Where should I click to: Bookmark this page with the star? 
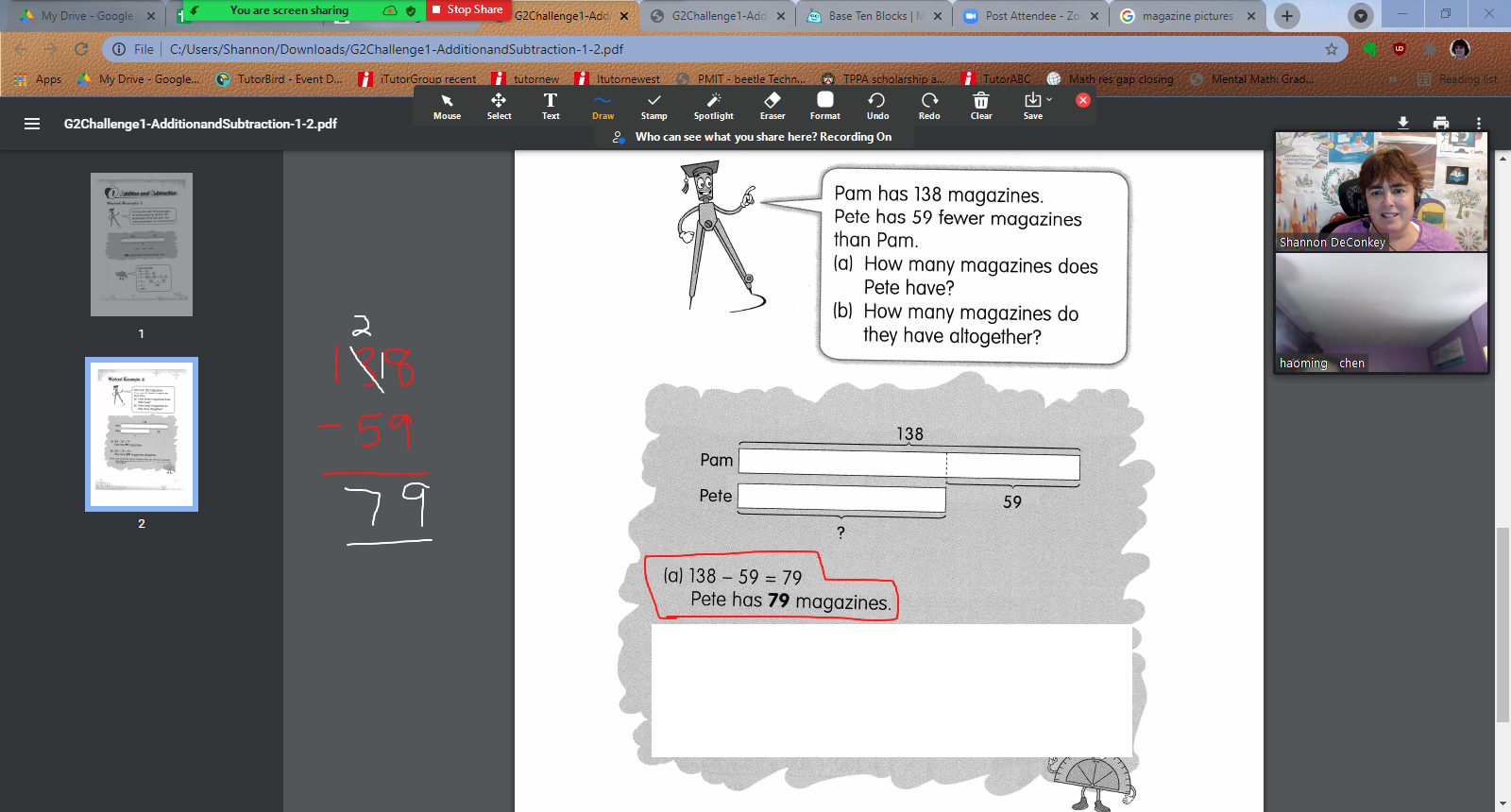click(1332, 49)
